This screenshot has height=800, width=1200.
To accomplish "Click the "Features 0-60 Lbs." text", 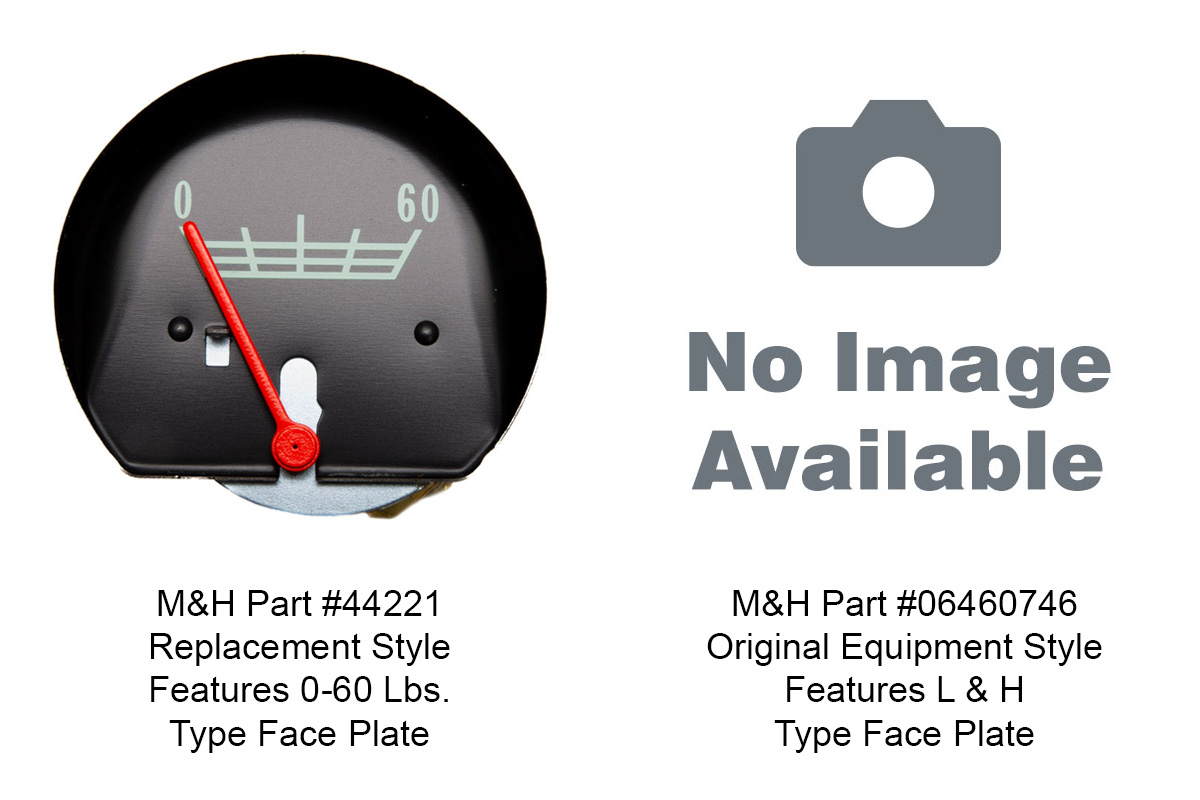I will [300, 690].
